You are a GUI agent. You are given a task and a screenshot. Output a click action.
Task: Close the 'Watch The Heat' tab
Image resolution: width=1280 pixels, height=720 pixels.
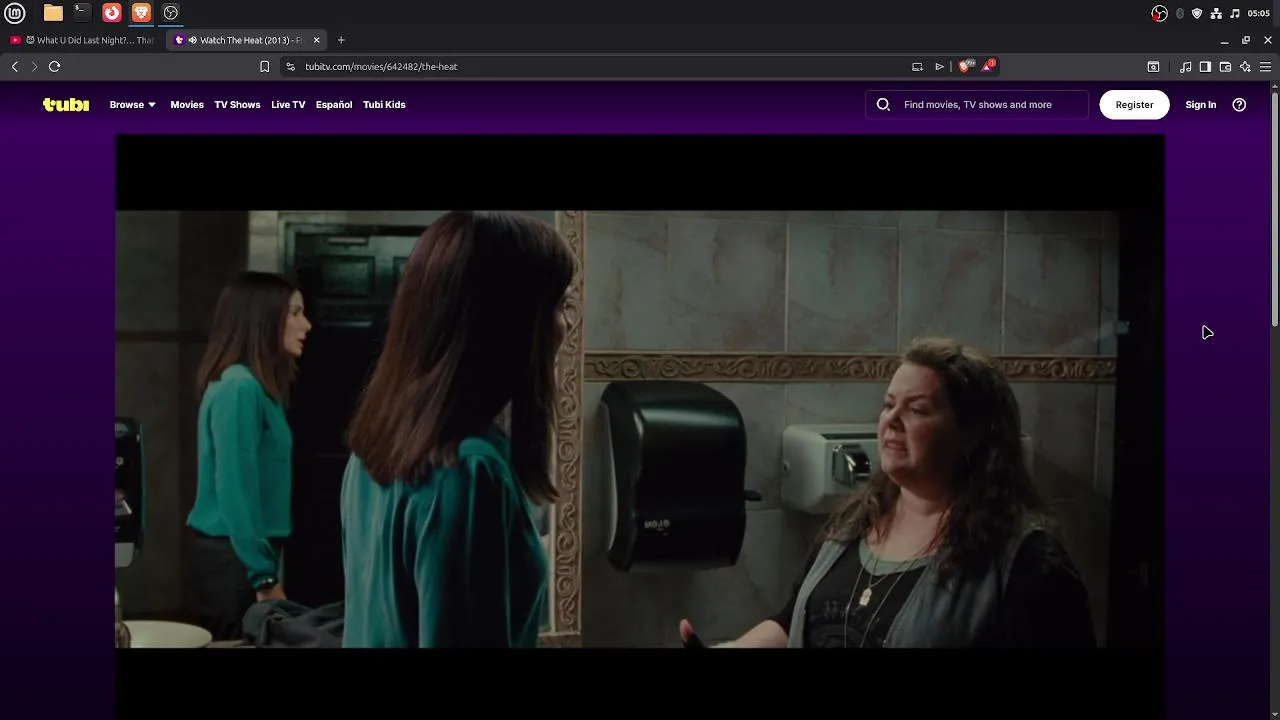[x=317, y=40]
